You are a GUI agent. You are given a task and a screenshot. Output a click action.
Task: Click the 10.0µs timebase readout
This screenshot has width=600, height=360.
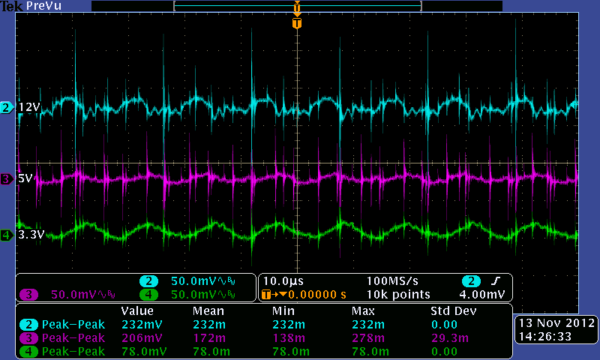pos(283,282)
